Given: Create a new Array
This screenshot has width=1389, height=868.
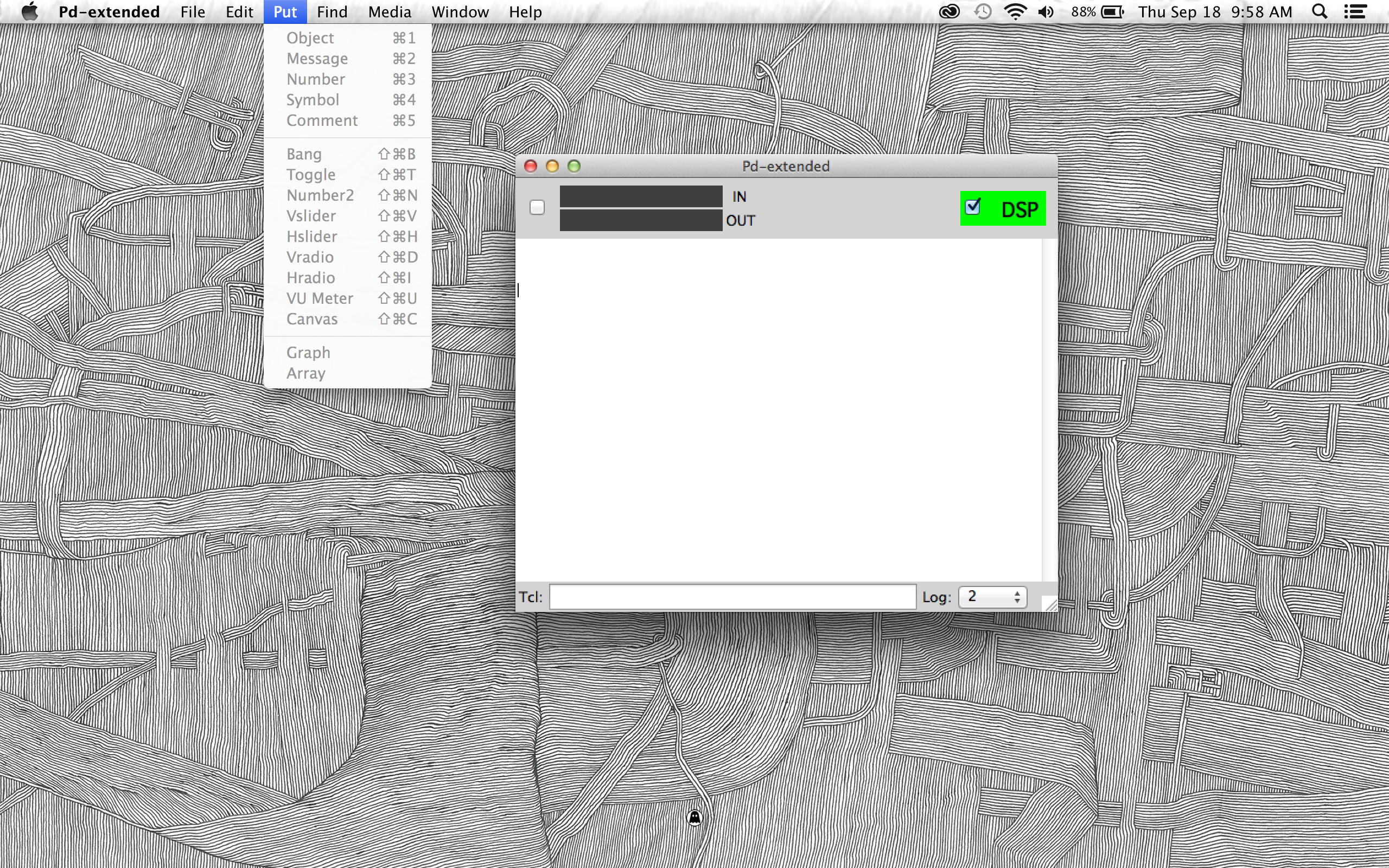Looking at the screenshot, I should [306, 373].
